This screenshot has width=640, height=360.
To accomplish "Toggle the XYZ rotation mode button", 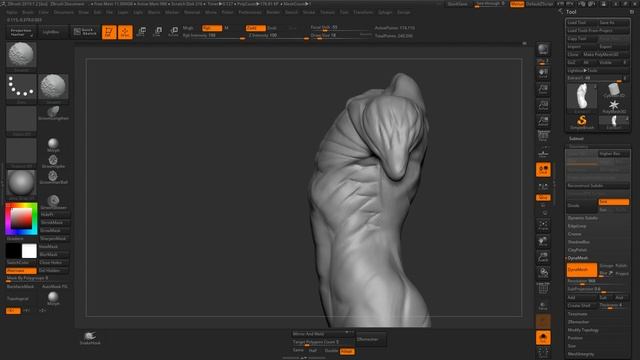I will click(x=543, y=198).
